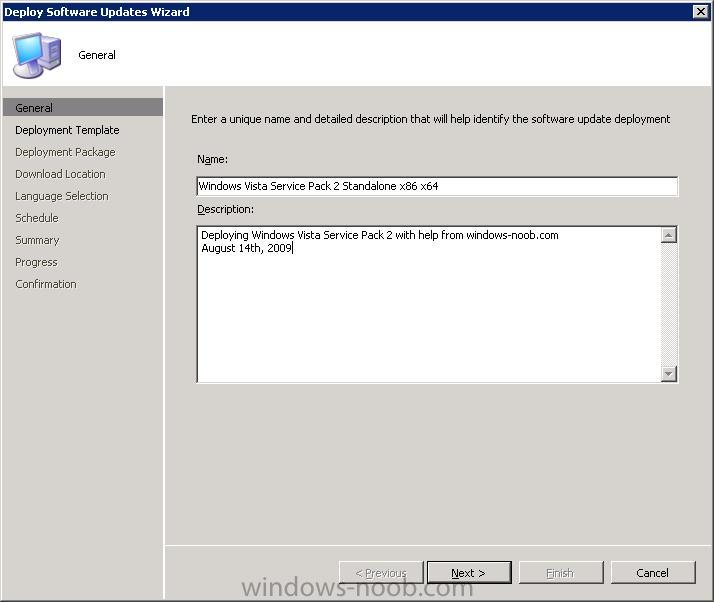Click the instruction text about unique name

(x=430, y=119)
